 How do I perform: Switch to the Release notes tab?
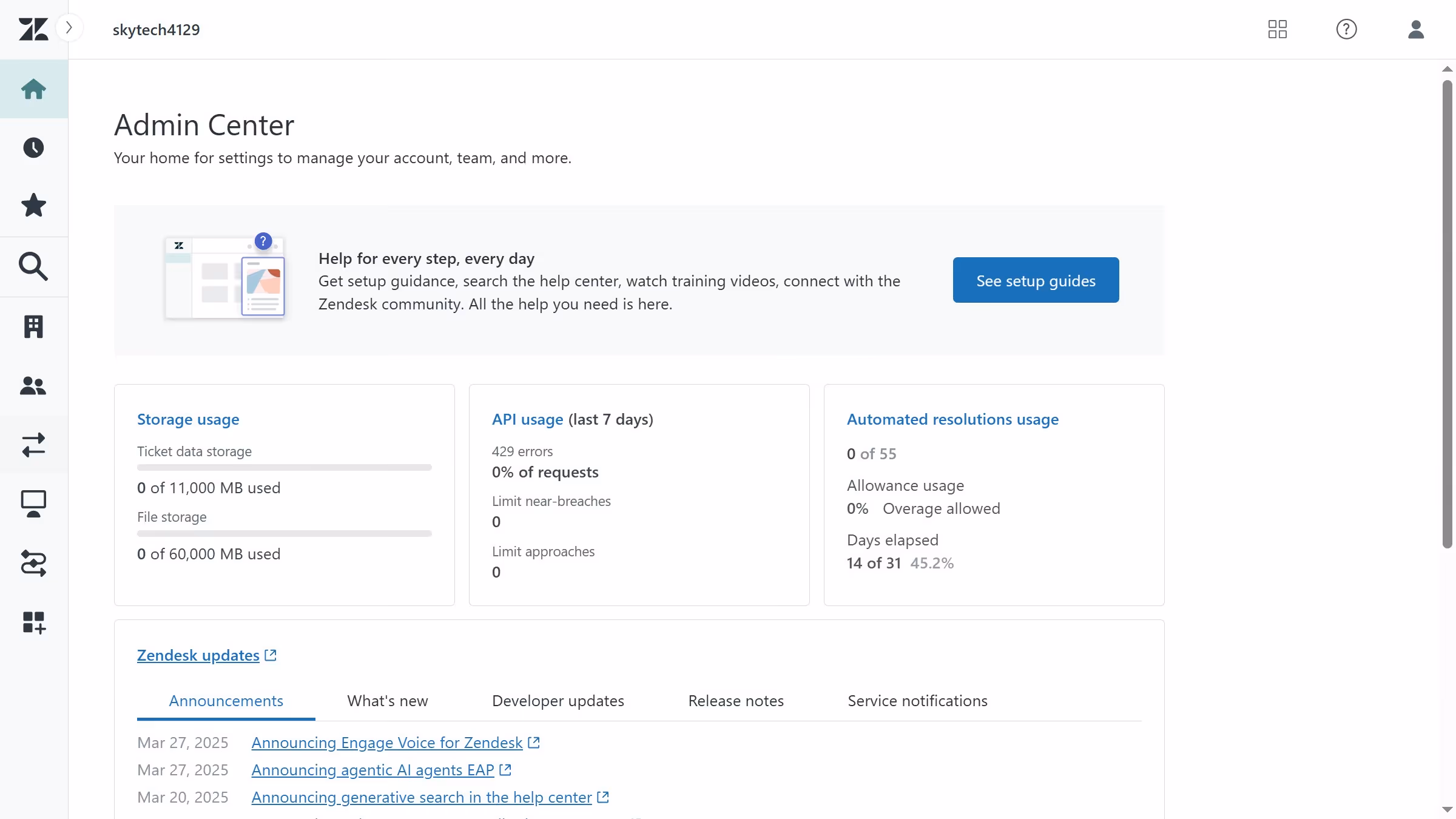point(735,701)
